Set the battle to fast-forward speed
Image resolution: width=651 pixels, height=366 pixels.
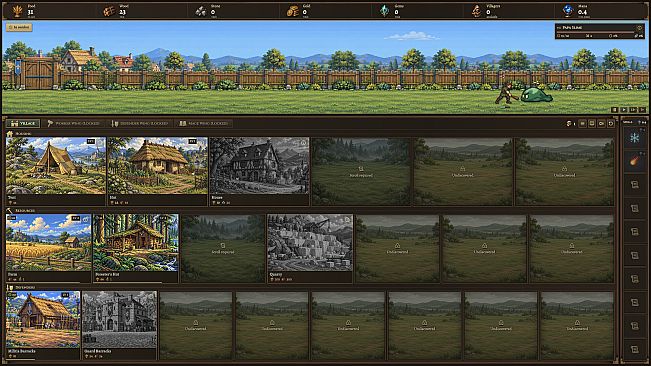[x=633, y=110]
